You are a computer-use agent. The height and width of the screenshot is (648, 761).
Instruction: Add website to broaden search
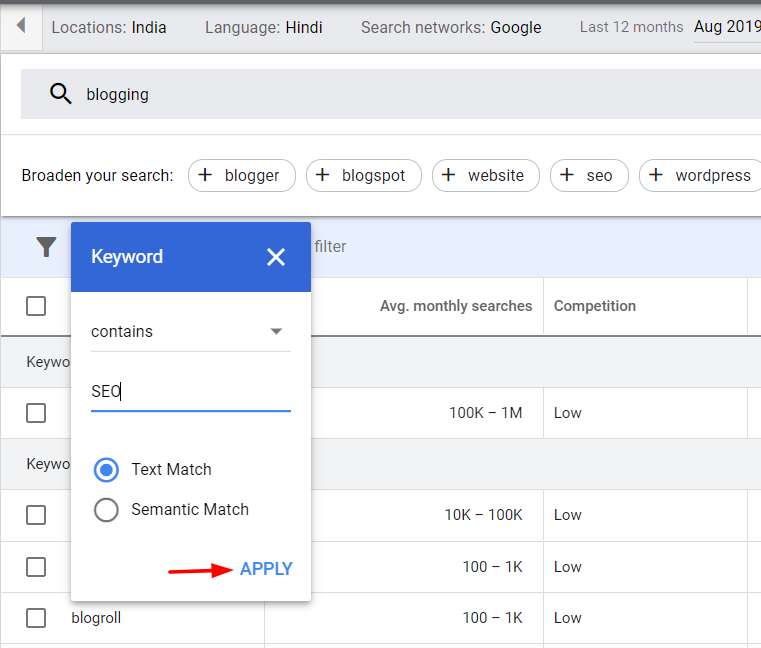coord(486,175)
